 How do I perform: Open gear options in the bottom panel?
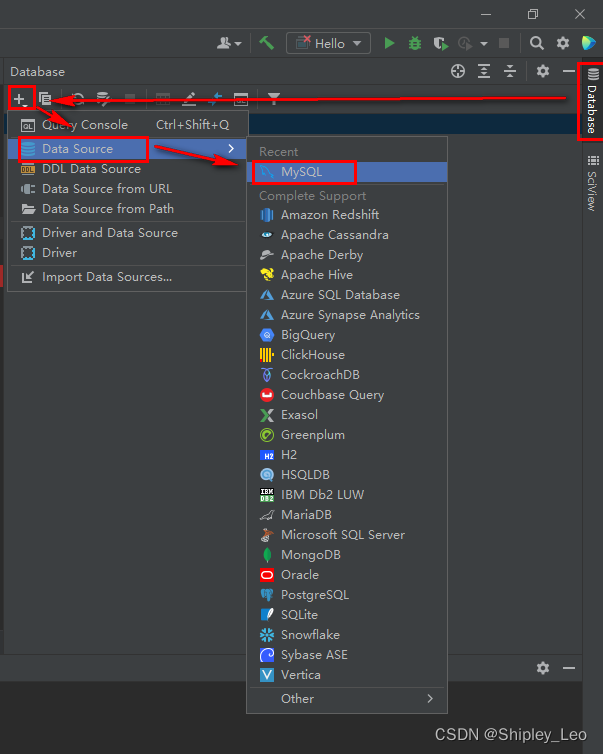pyautogui.click(x=543, y=668)
